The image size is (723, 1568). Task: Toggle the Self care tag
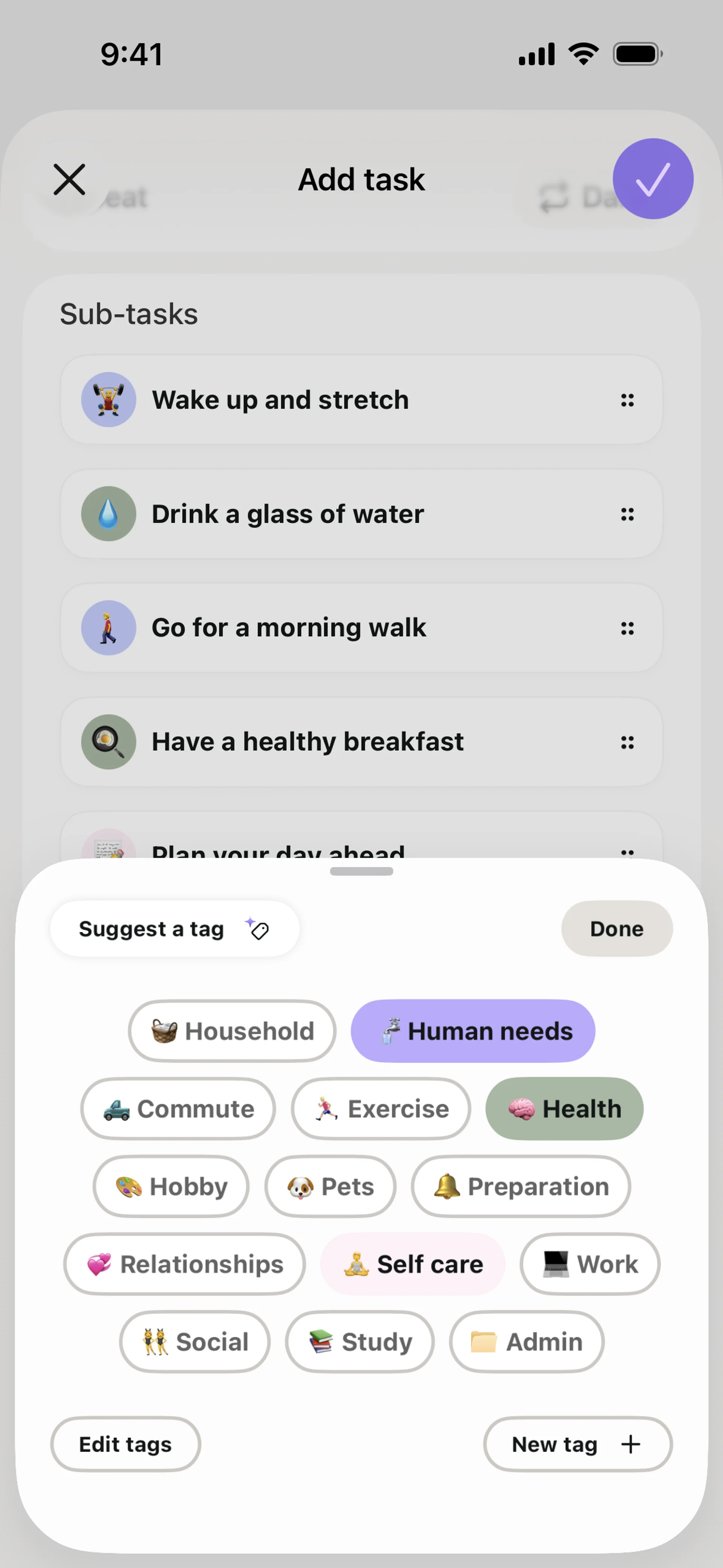(413, 1264)
